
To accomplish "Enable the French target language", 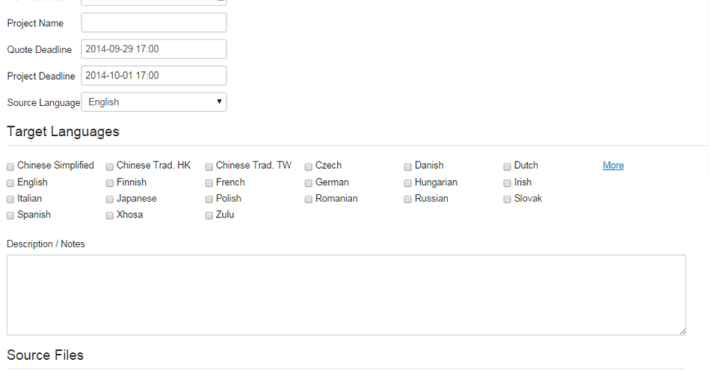I will (209, 183).
